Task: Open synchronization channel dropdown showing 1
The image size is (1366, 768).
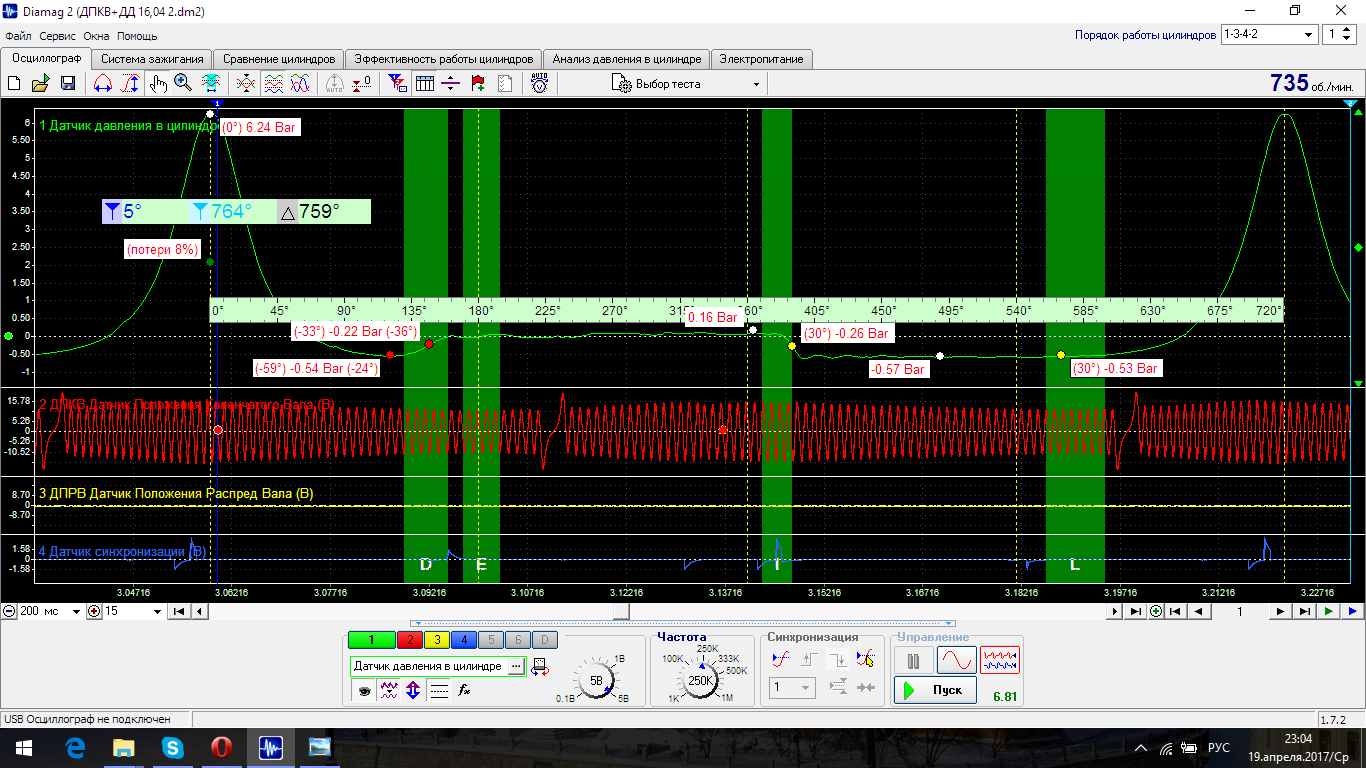Action: (792, 687)
